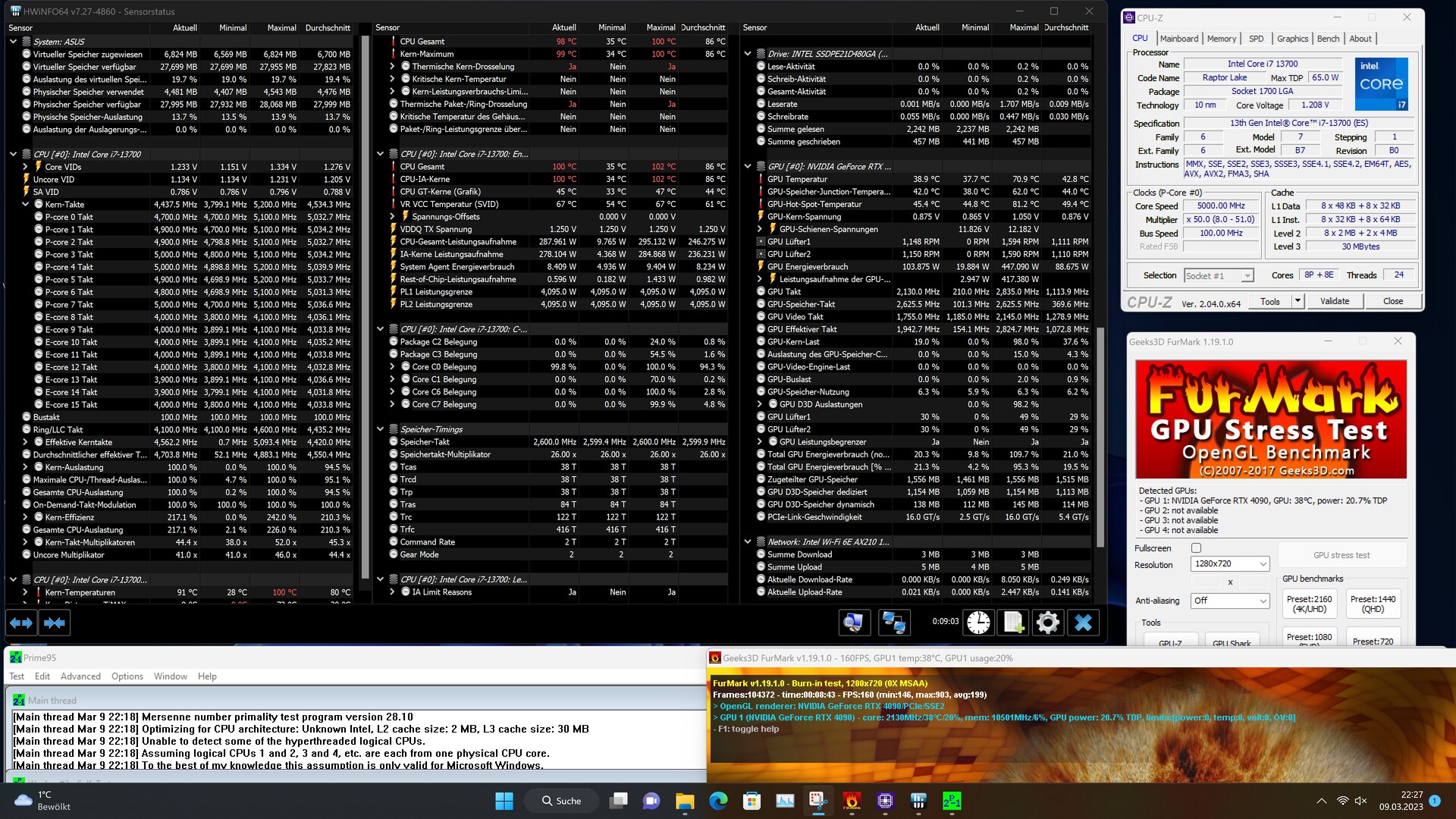Select the CPU-Gesamt-Leistungsaufnahme sensor row
1456x819 pixels.
click(557, 242)
